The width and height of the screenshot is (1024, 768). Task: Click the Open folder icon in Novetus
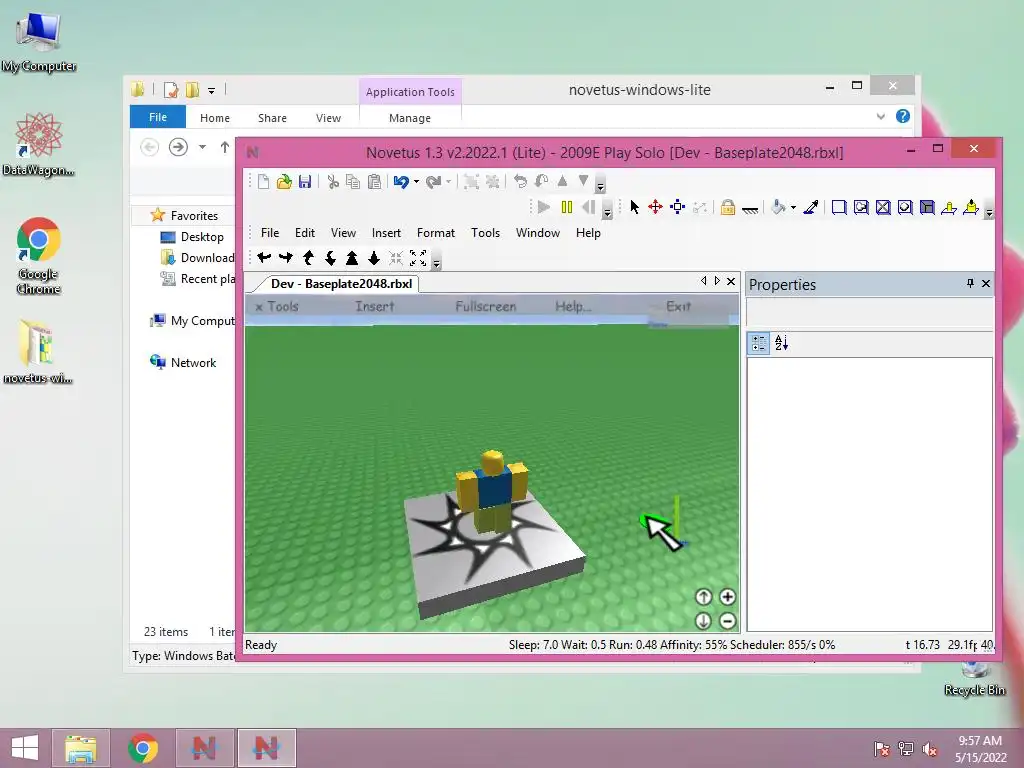pyautogui.click(x=284, y=182)
